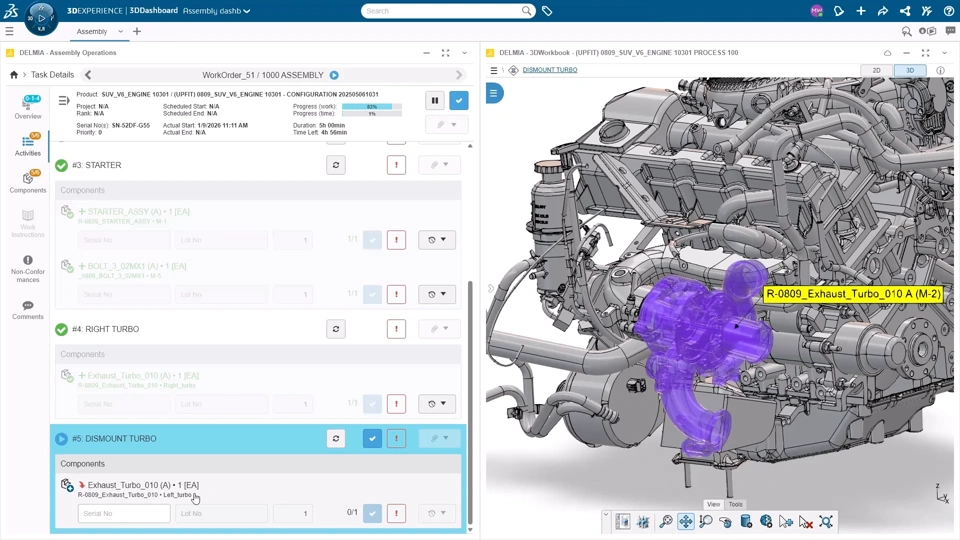Screen dimensions: 960x540
Task: Click the remove selection cursor icon
Action: click(806, 522)
